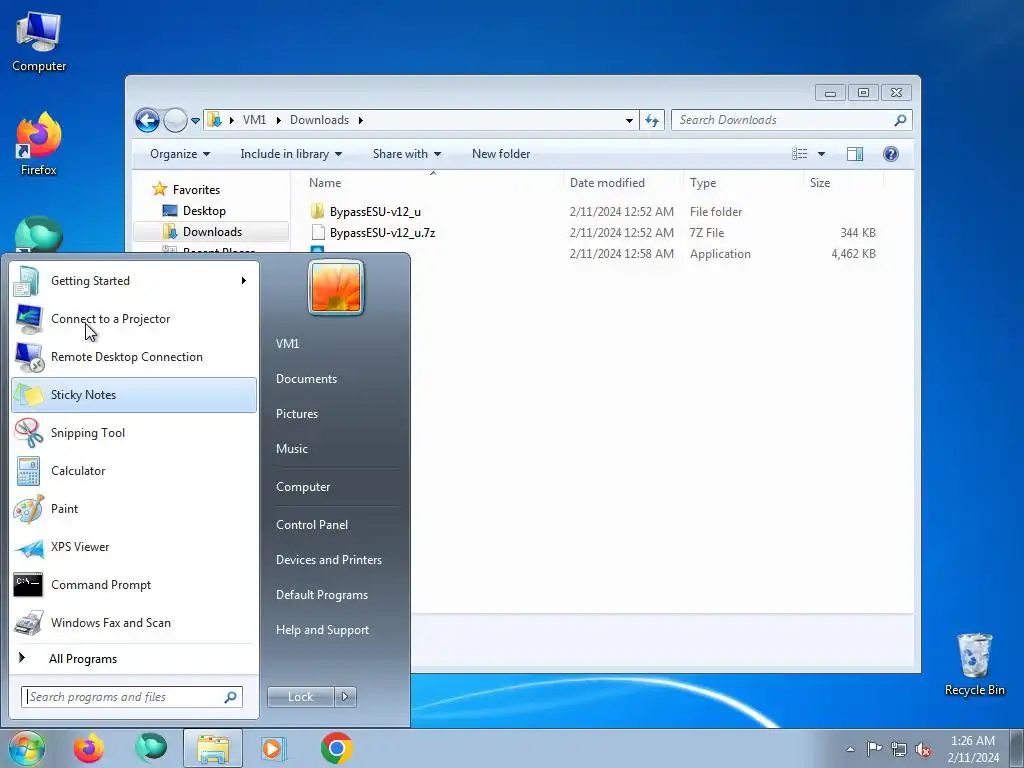Viewport: 1024px width, 768px height.
Task: Sort files by the Name column header
Action: click(x=431, y=183)
